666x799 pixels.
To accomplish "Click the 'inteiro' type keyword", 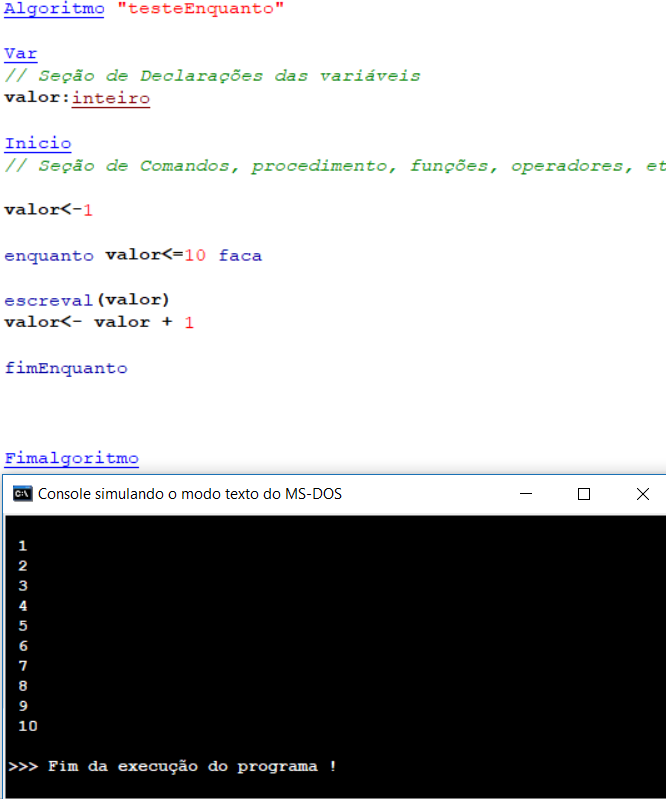I will (111, 98).
